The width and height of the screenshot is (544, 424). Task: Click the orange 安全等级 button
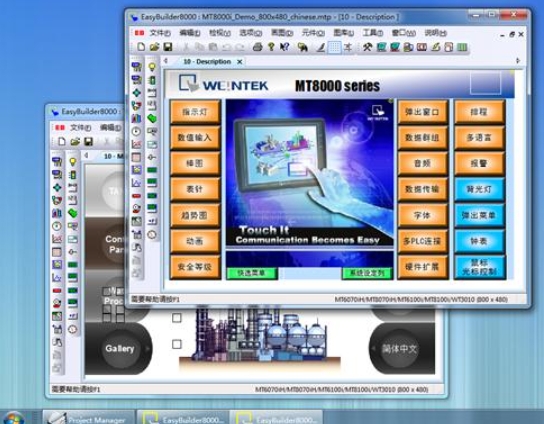[x=195, y=267]
